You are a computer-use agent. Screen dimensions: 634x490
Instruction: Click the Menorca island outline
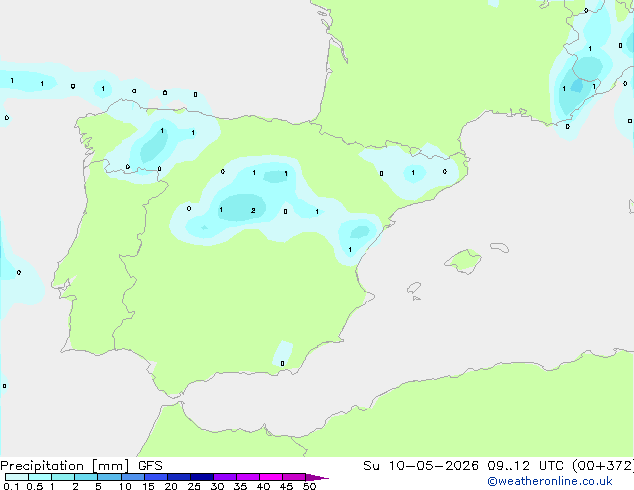point(500,247)
